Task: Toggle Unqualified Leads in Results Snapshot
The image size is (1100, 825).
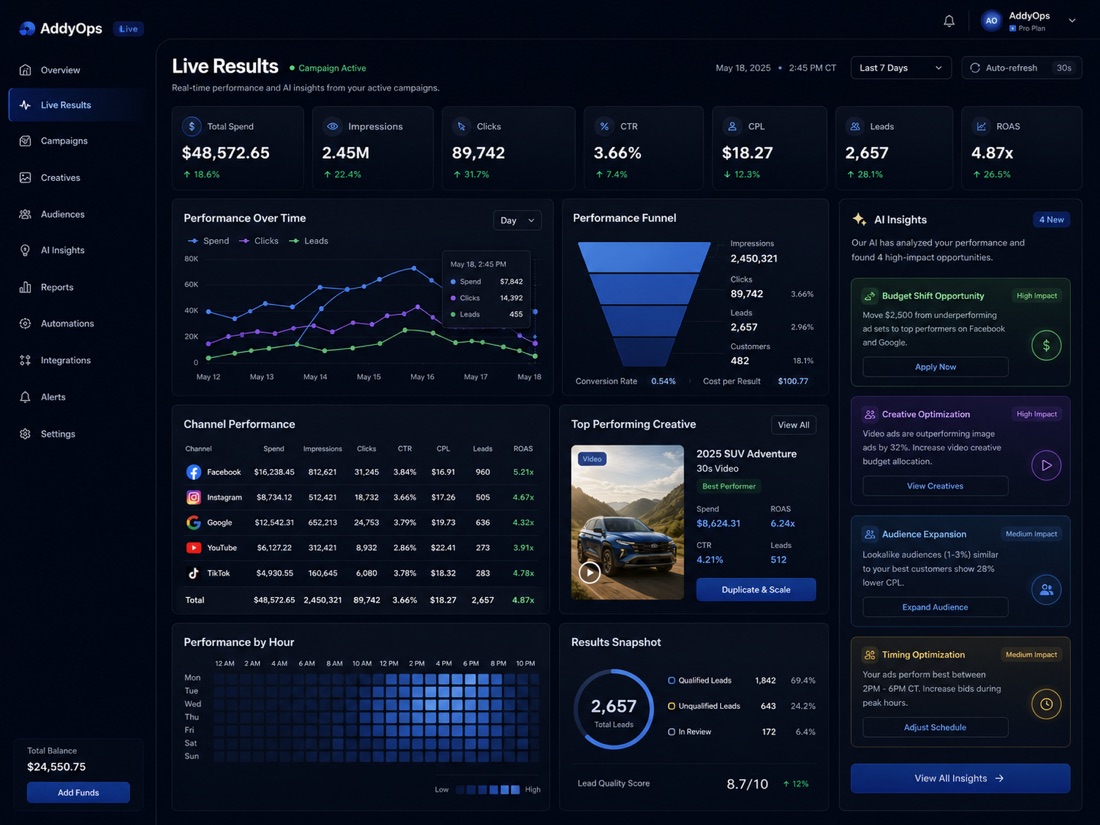Action: [704, 706]
